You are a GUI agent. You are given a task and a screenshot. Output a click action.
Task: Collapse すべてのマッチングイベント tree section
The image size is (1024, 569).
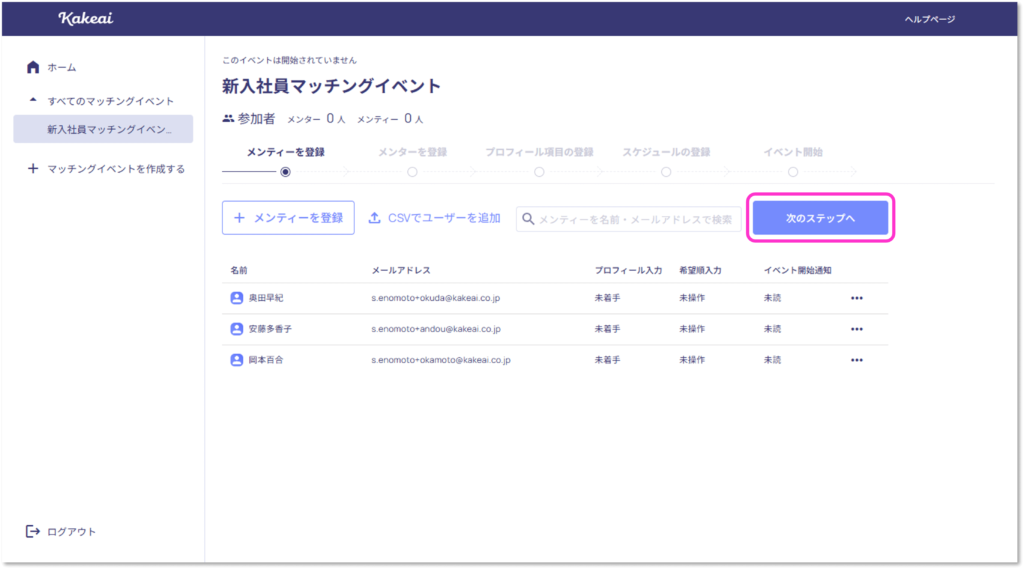[x=33, y=101]
